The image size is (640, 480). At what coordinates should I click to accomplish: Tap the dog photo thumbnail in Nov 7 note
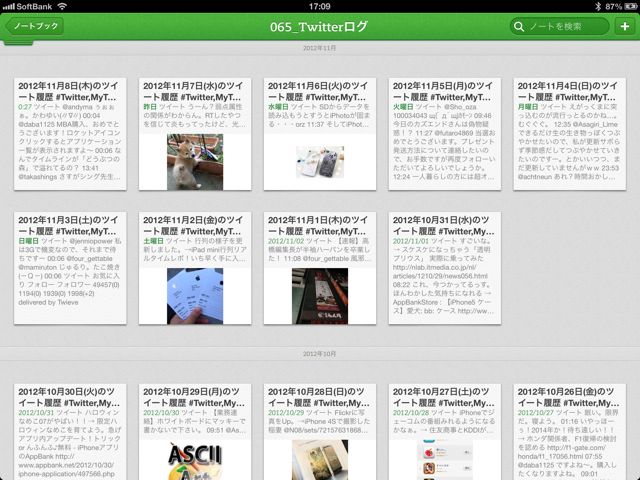coord(195,162)
